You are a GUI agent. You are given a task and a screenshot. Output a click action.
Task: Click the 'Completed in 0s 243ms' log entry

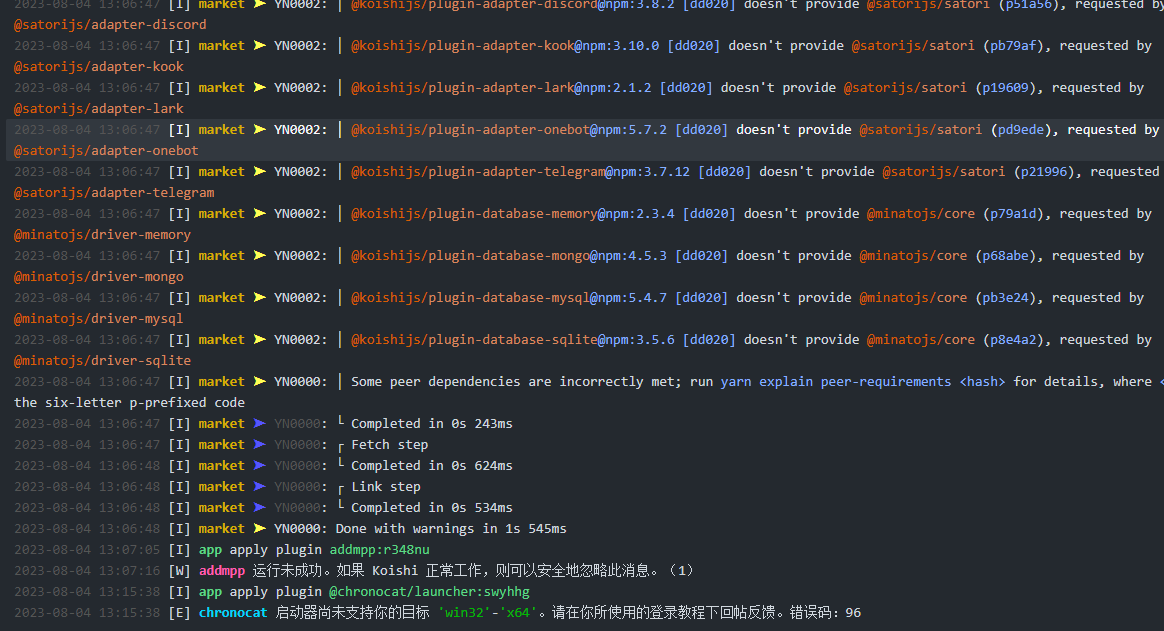pyautogui.click(x=431, y=423)
